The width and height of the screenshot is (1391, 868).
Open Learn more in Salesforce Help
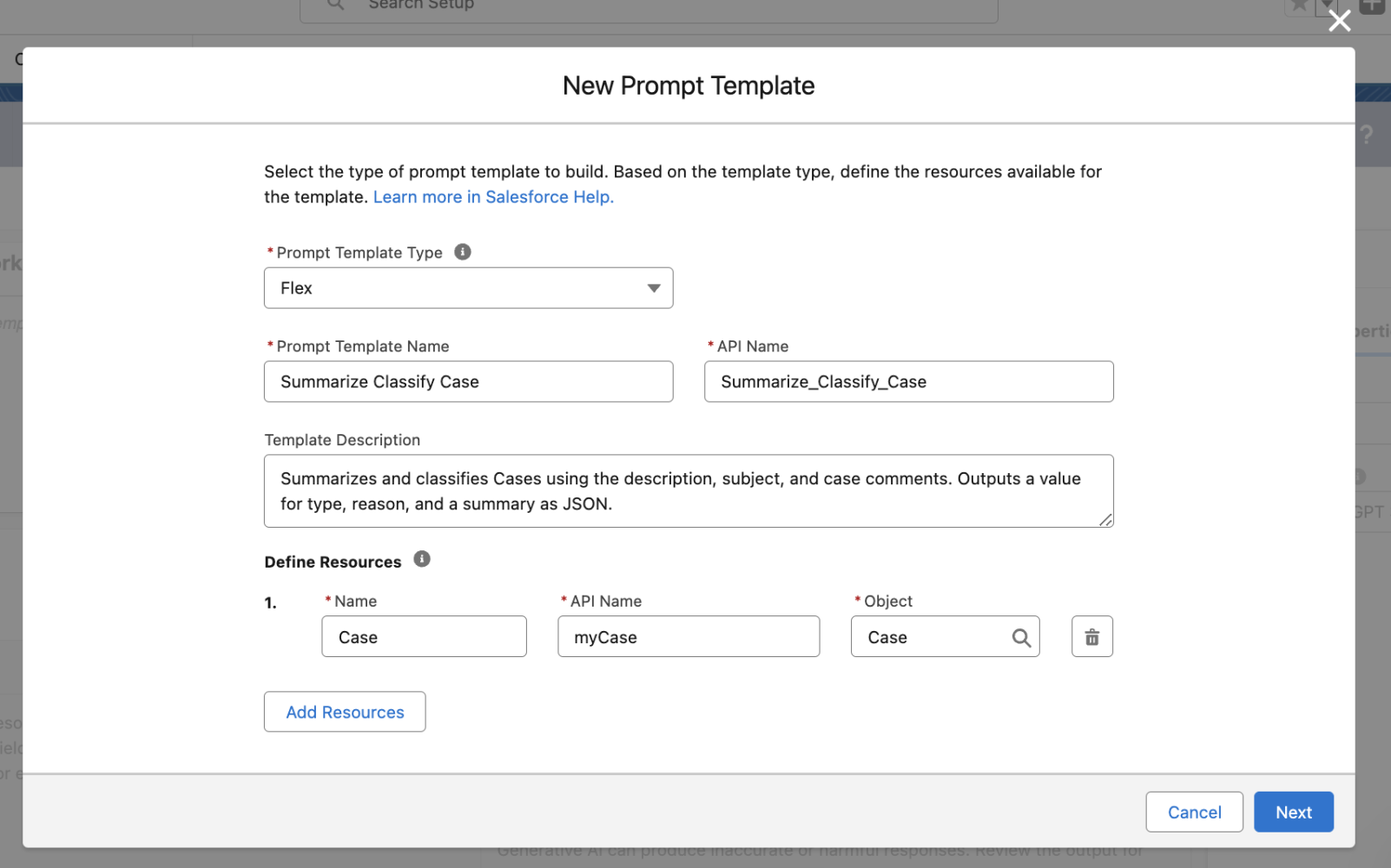pos(493,196)
